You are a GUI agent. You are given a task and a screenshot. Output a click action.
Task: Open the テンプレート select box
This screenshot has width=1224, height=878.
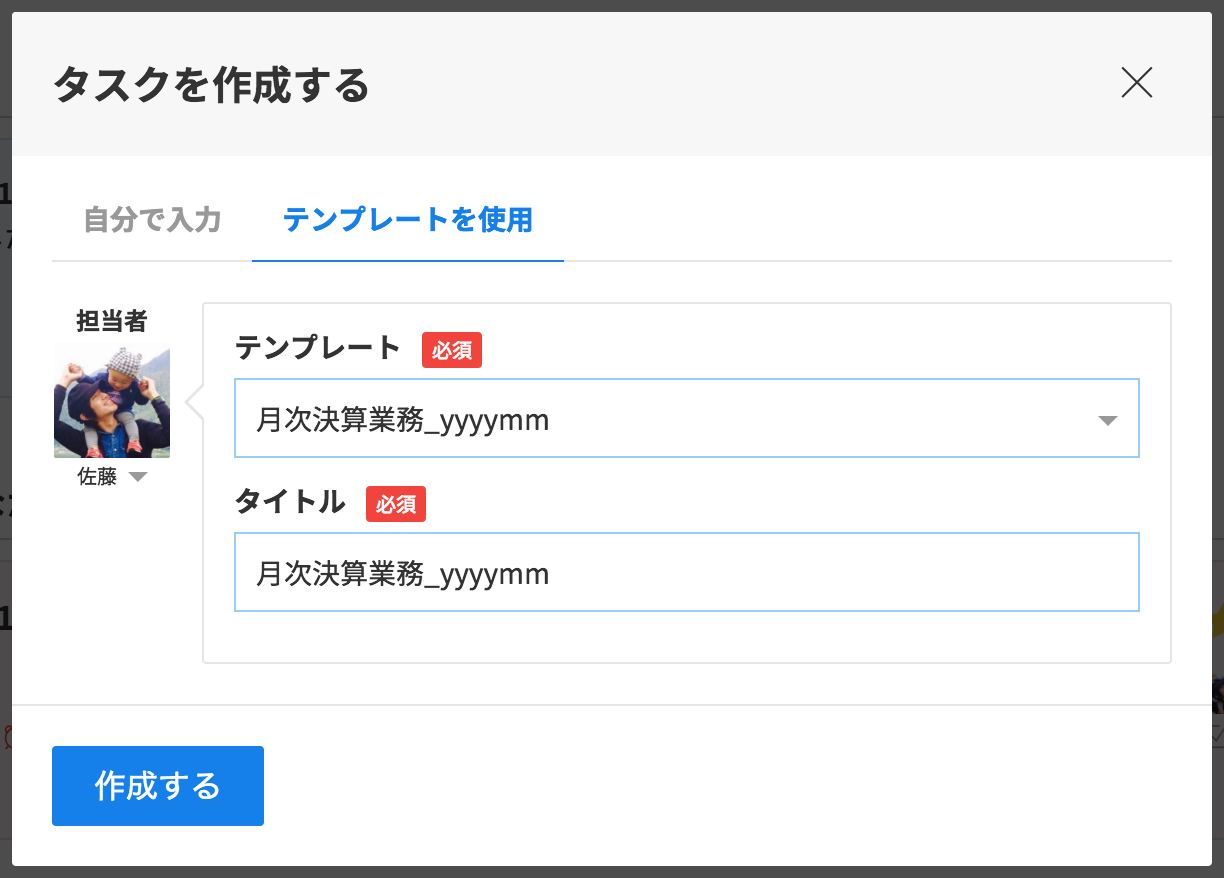(x=660, y=419)
